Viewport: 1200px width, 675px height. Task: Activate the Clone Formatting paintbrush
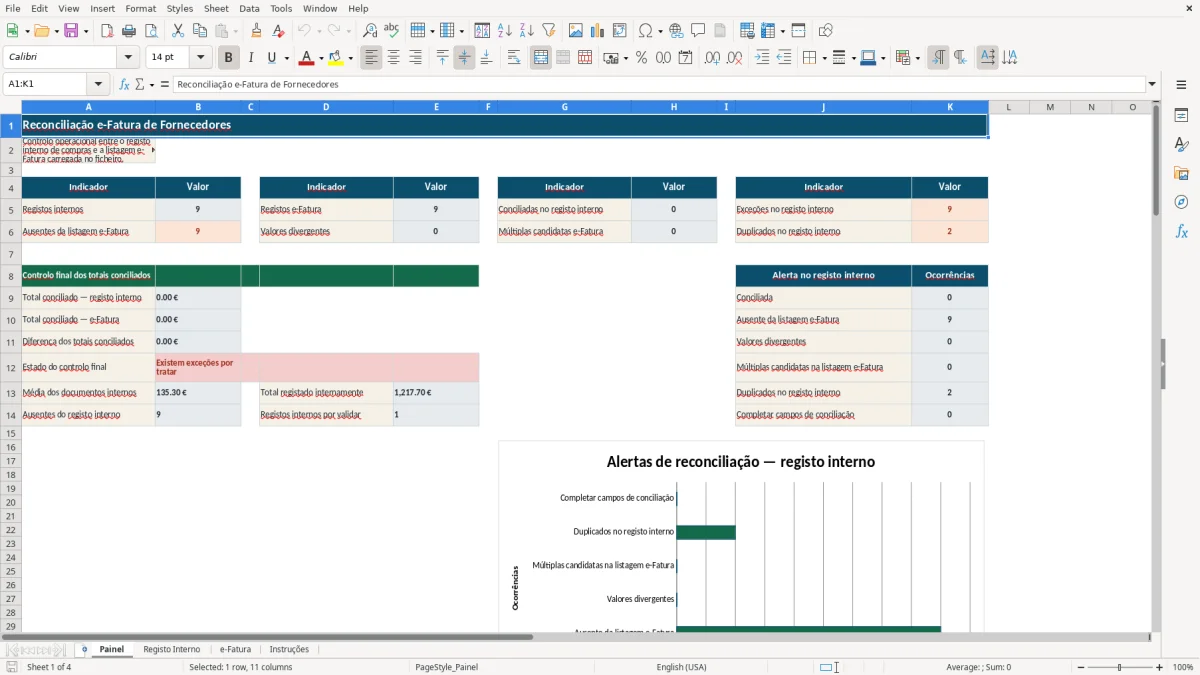[x=257, y=31]
